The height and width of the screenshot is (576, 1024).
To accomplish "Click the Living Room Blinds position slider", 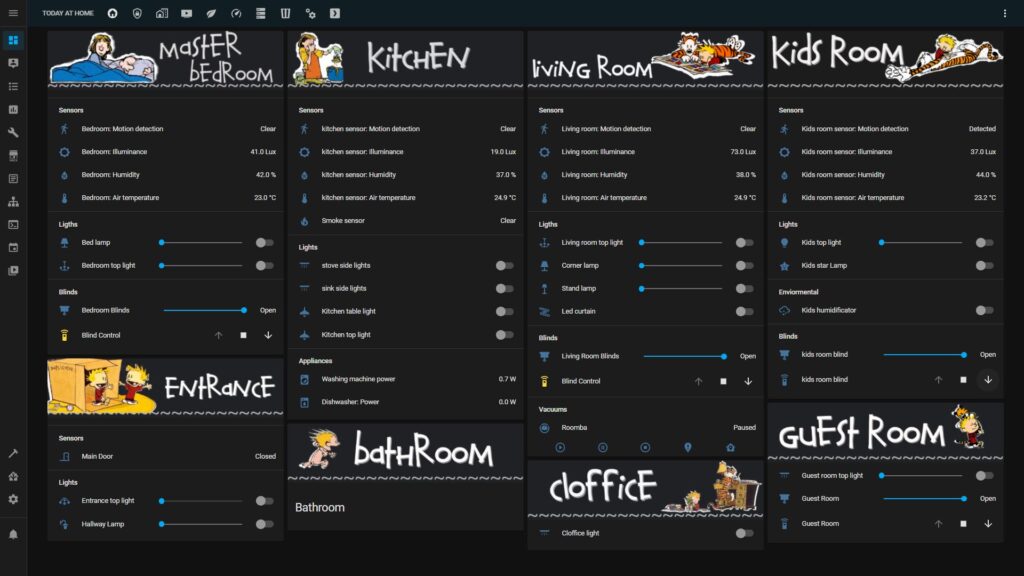I will point(683,356).
